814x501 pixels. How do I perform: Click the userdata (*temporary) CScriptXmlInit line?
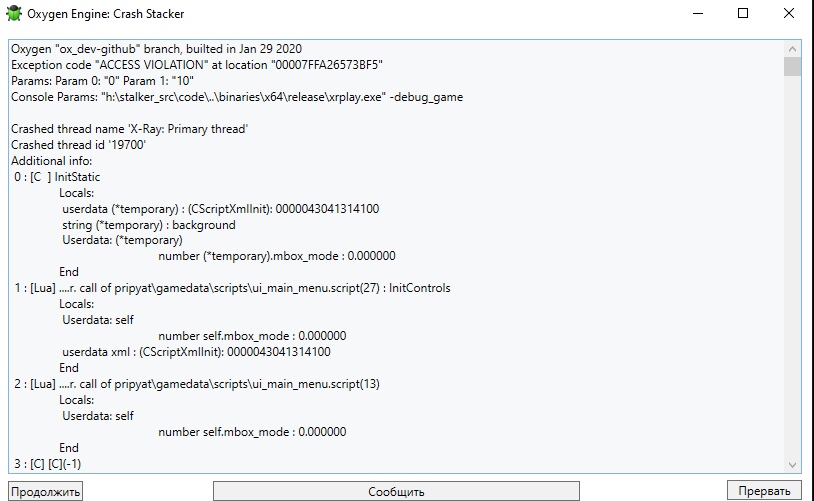pyautogui.click(x=221, y=209)
